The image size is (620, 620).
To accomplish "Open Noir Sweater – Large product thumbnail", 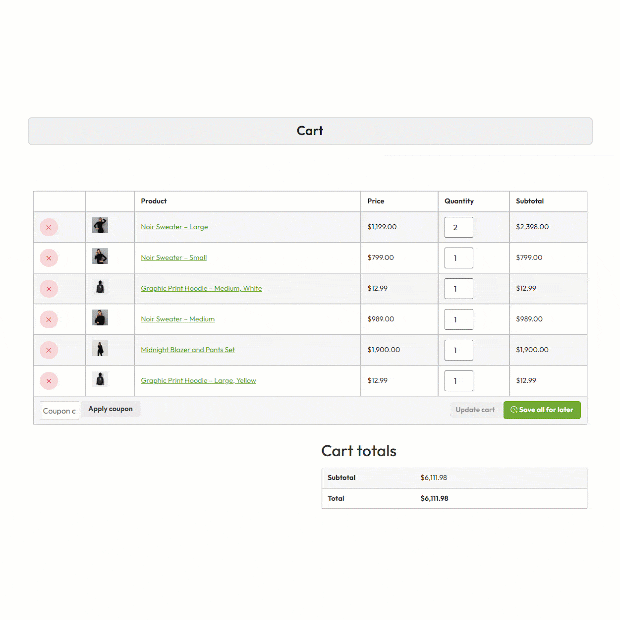I will pos(100,227).
